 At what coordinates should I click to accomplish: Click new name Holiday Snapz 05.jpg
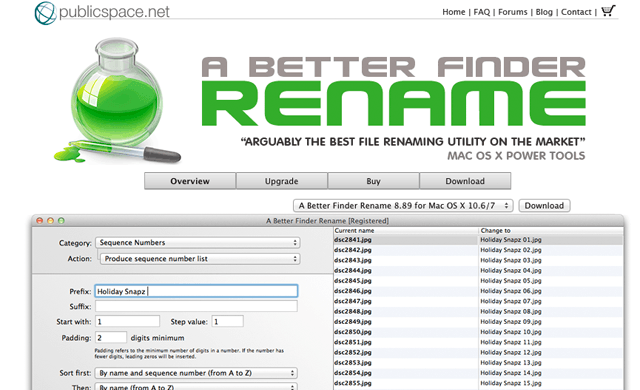511,281
